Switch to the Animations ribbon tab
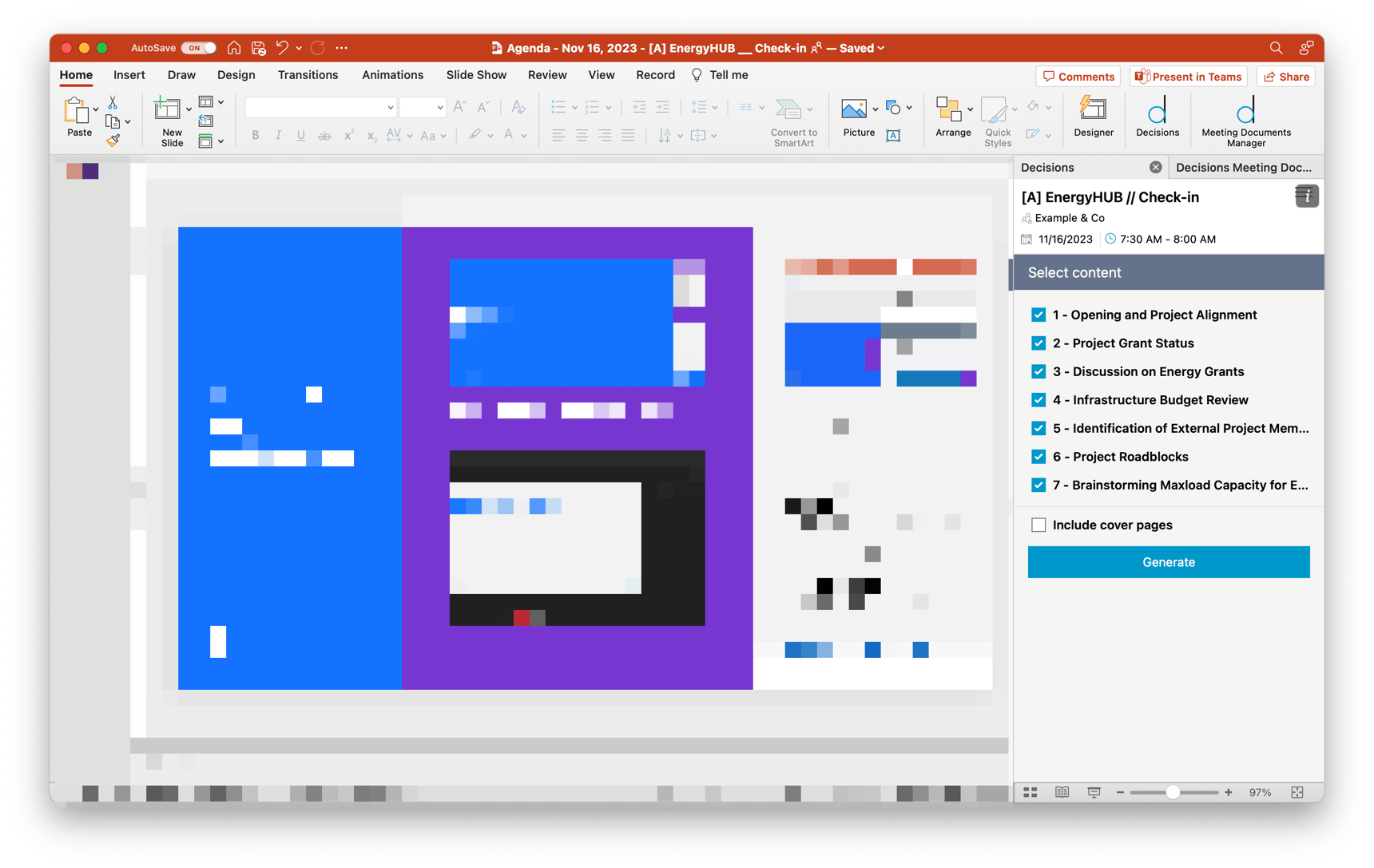 392,74
